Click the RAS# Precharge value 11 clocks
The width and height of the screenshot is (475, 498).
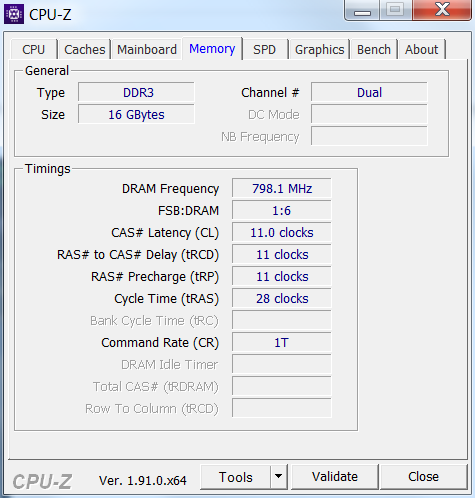(x=282, y=276)
